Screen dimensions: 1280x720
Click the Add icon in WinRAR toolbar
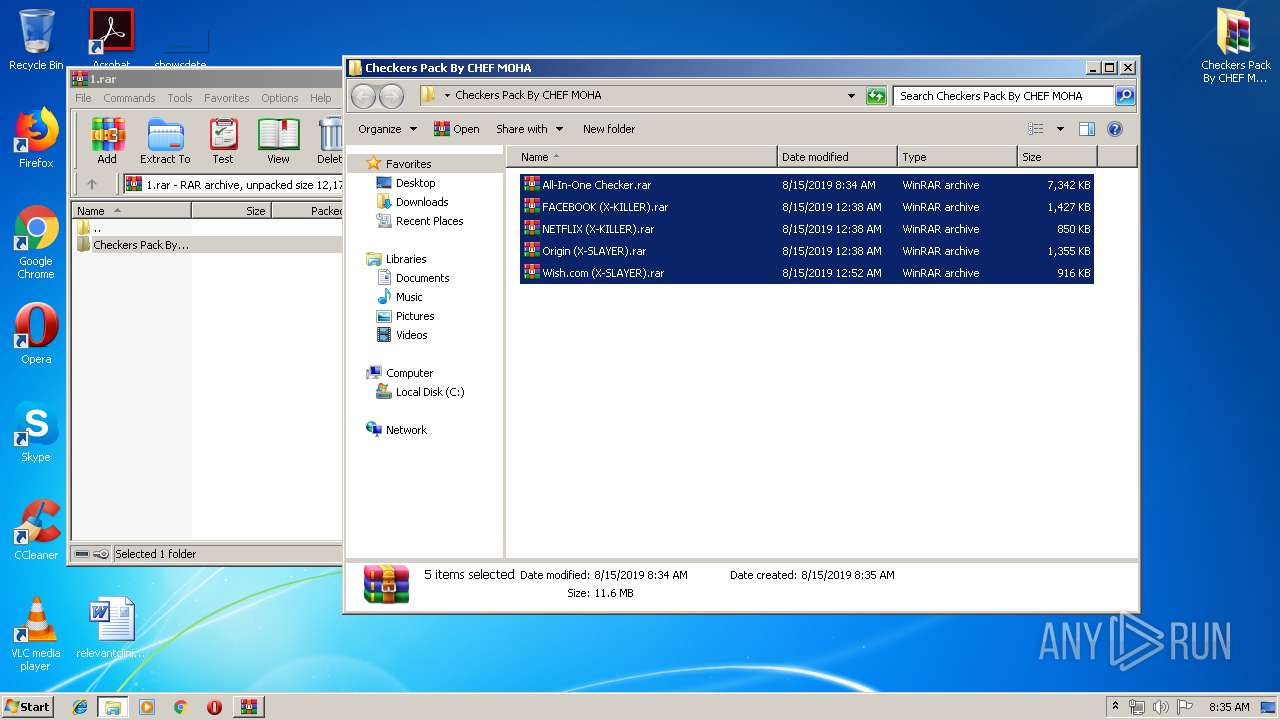point(106,141)
